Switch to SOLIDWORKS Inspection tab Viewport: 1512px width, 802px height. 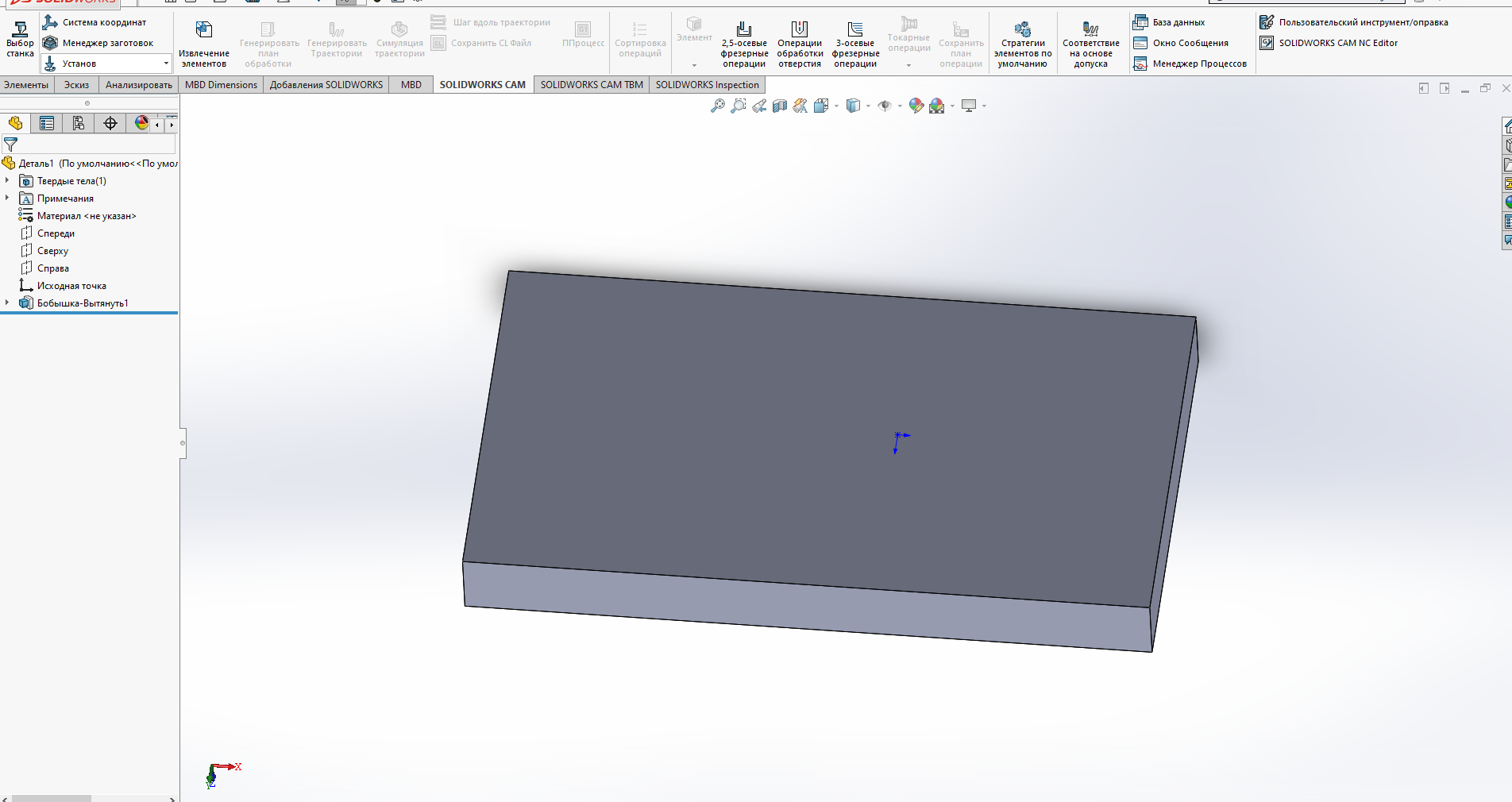pyautogui.click(x=708, y=85)
